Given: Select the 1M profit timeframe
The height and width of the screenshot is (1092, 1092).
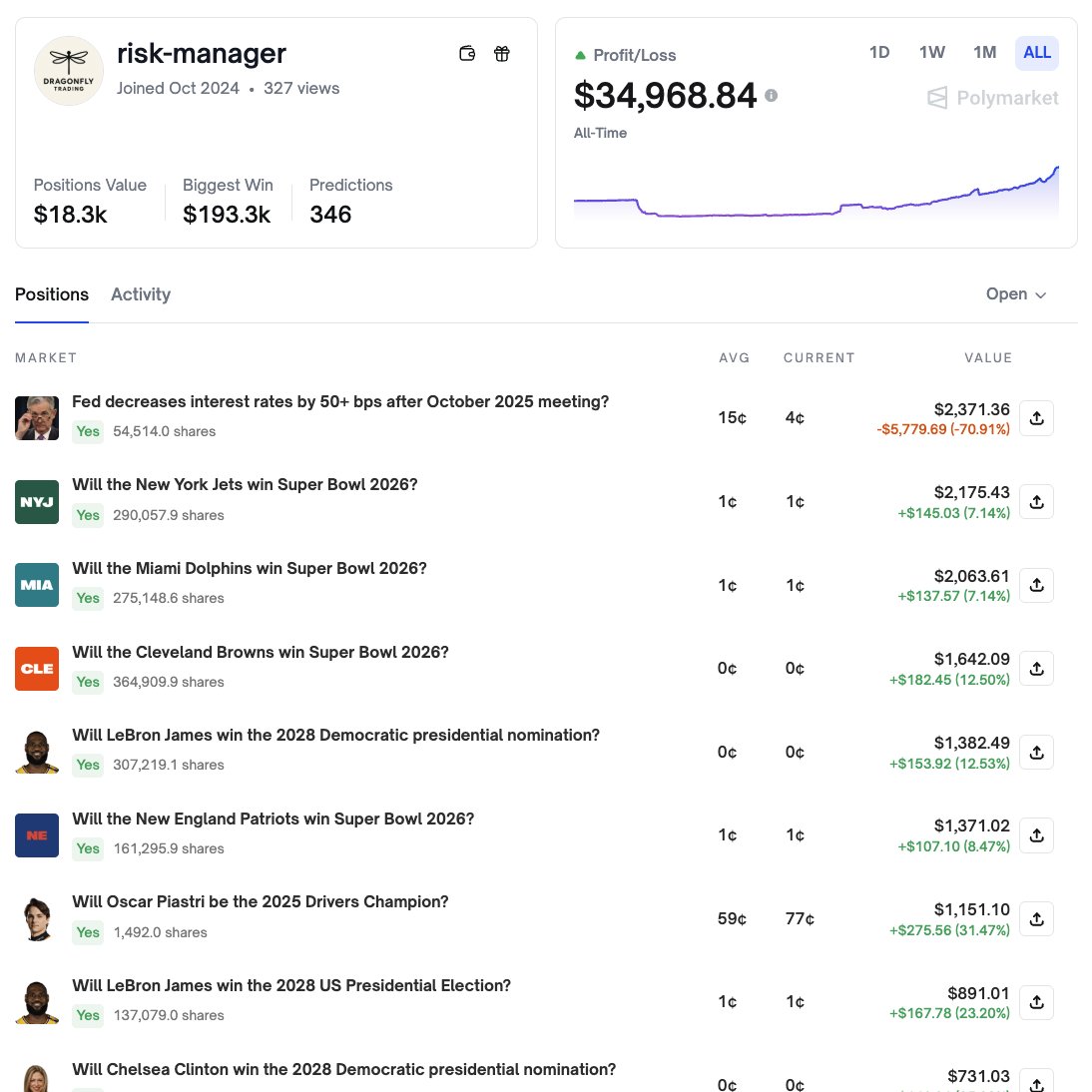Looking at the screenshot, I should point(985,53).
